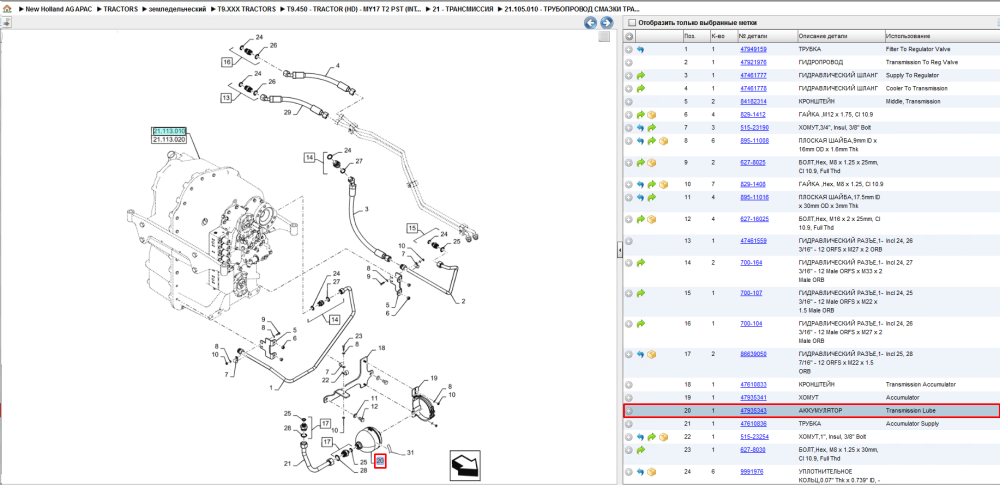Add part 47949159 using its plus icon
1000x485 pixels.
[629, 49]
